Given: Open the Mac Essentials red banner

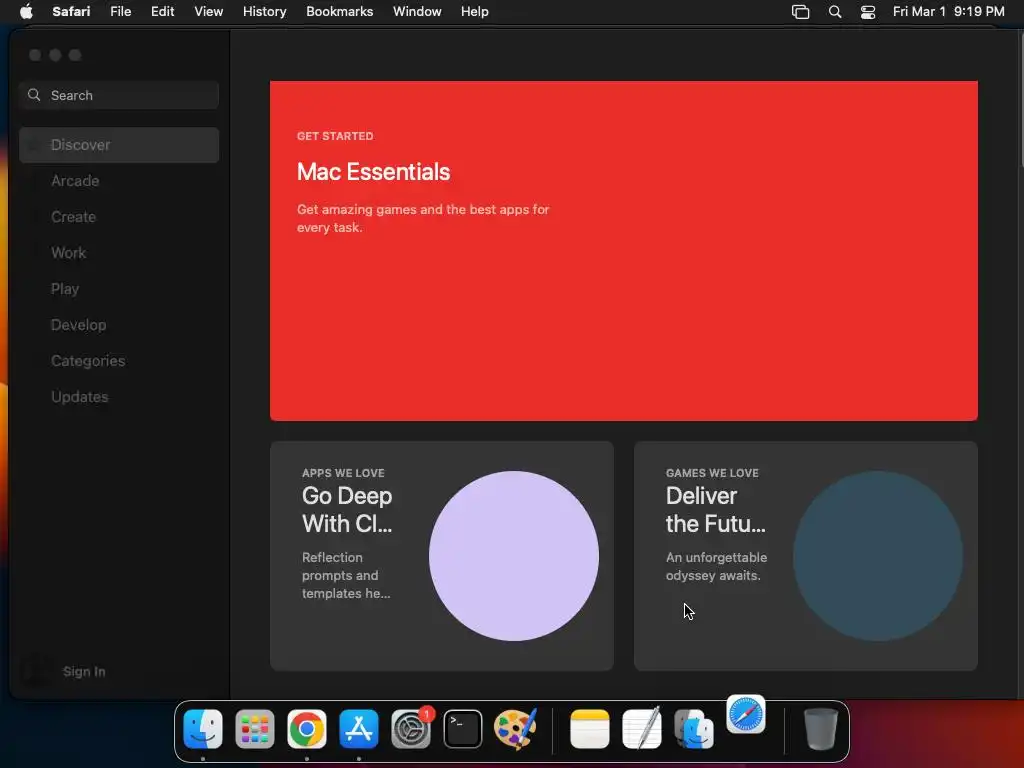Looking at the screenshot, I should [624, 251].
